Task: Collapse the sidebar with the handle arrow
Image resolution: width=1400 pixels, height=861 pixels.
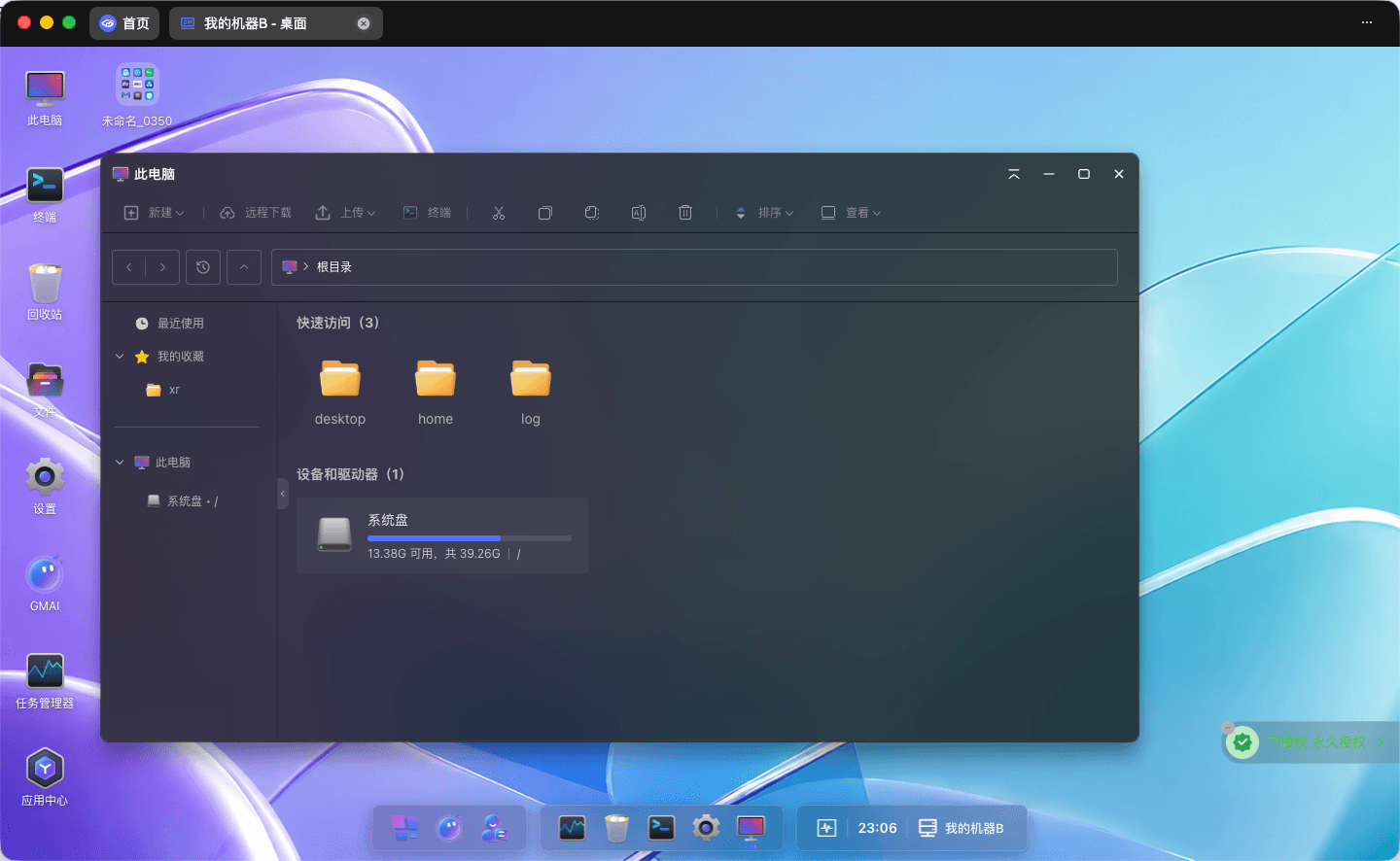Action: pos(283,494)
